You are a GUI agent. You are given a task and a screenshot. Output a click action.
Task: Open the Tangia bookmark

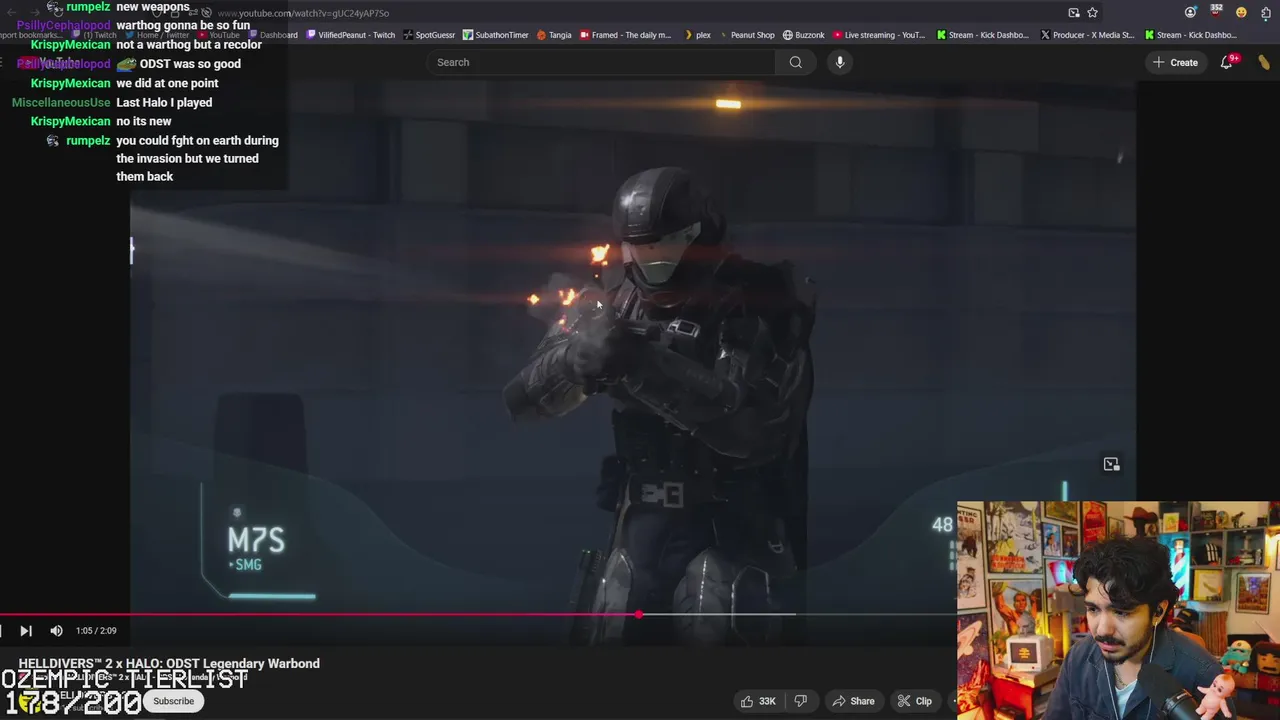pos(554,35)
